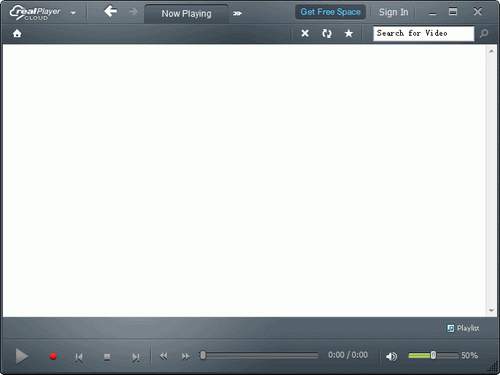Click the RealPlayer Cloud logo
Image resolution: width=500 pixels, height=375 pixels.
tap(35, 13)
